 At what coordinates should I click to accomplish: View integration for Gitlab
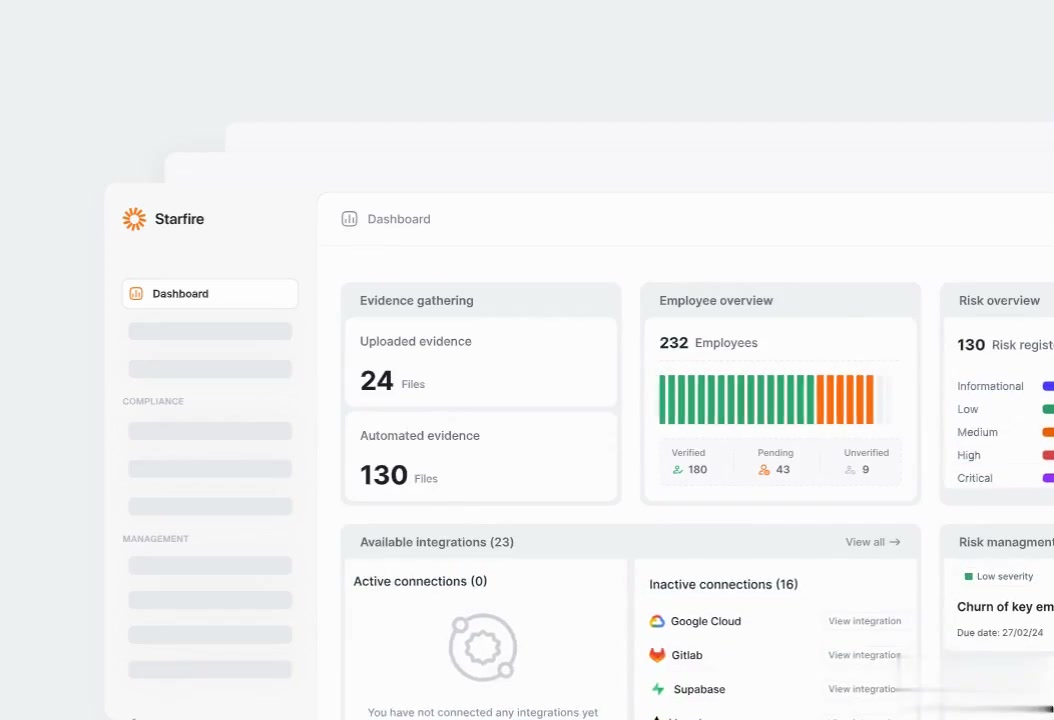864,655
